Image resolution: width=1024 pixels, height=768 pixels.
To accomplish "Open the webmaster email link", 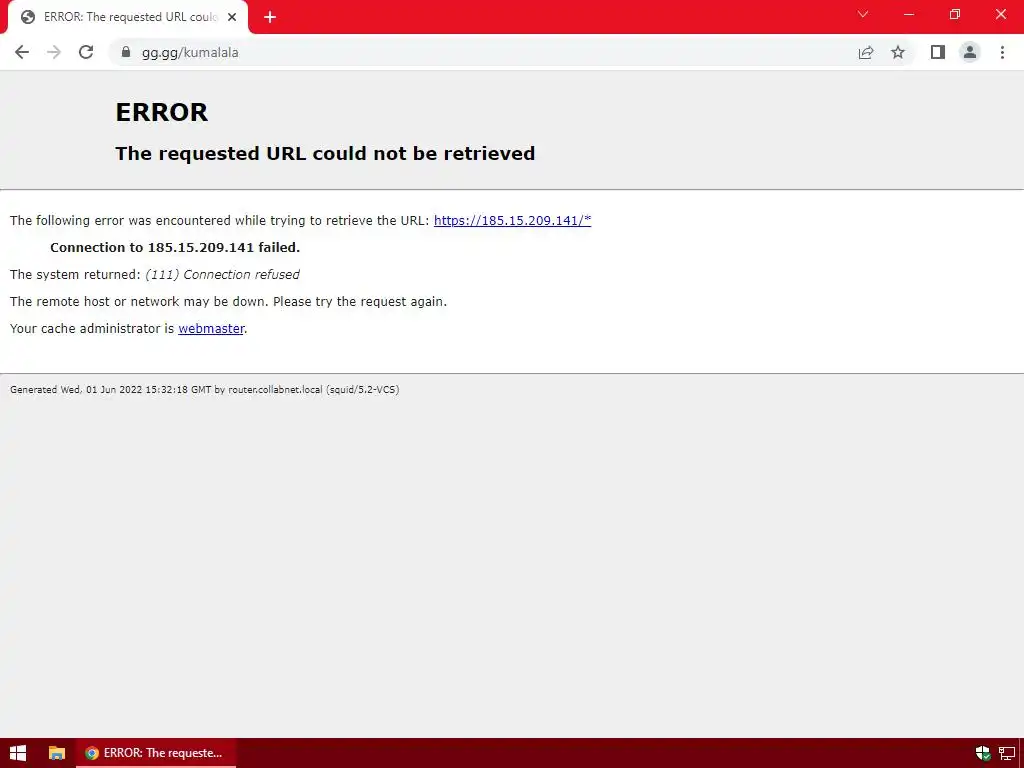I will click(x=211, y=328).
